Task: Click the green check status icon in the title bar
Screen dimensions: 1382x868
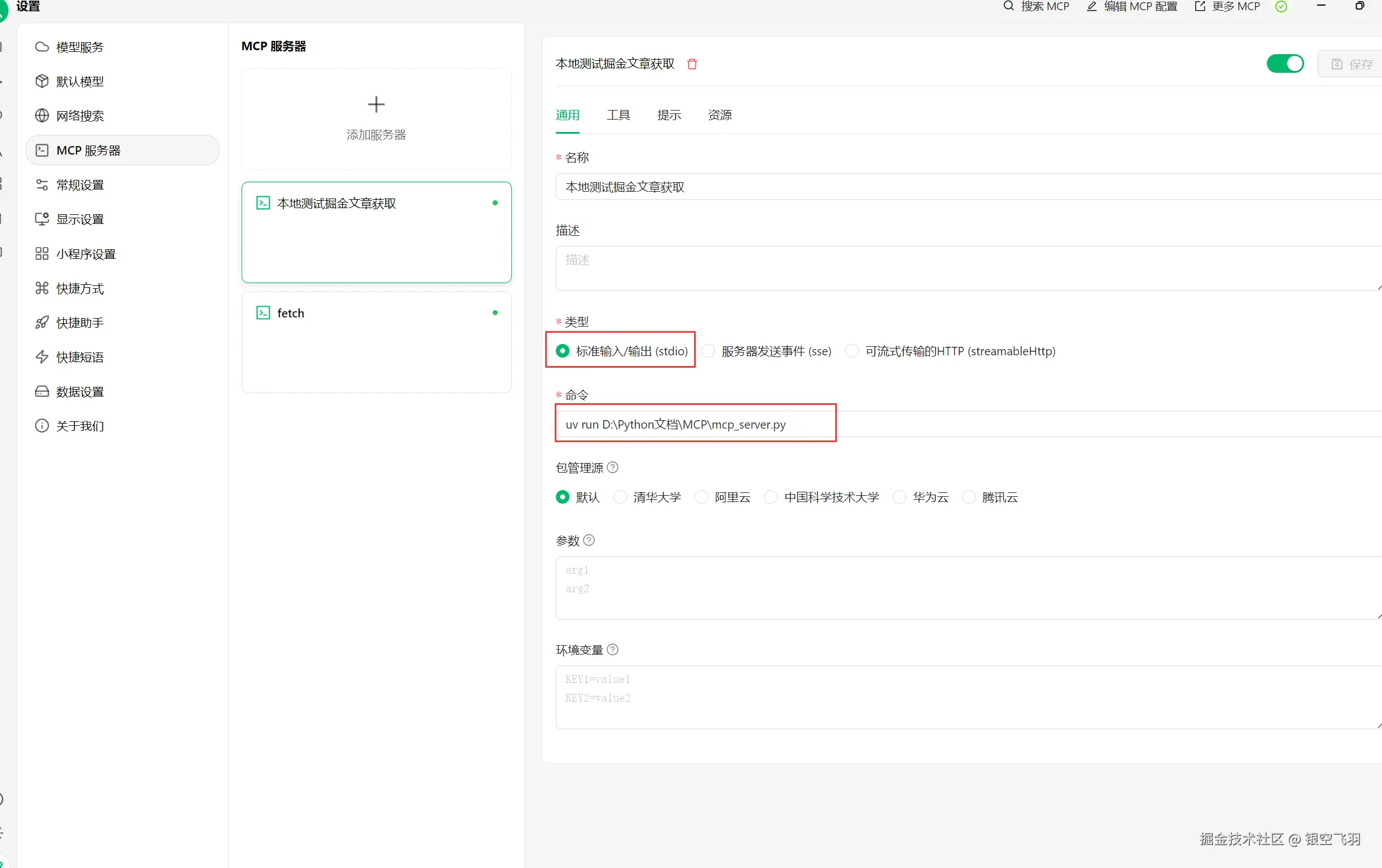Action: [1281, 6]
